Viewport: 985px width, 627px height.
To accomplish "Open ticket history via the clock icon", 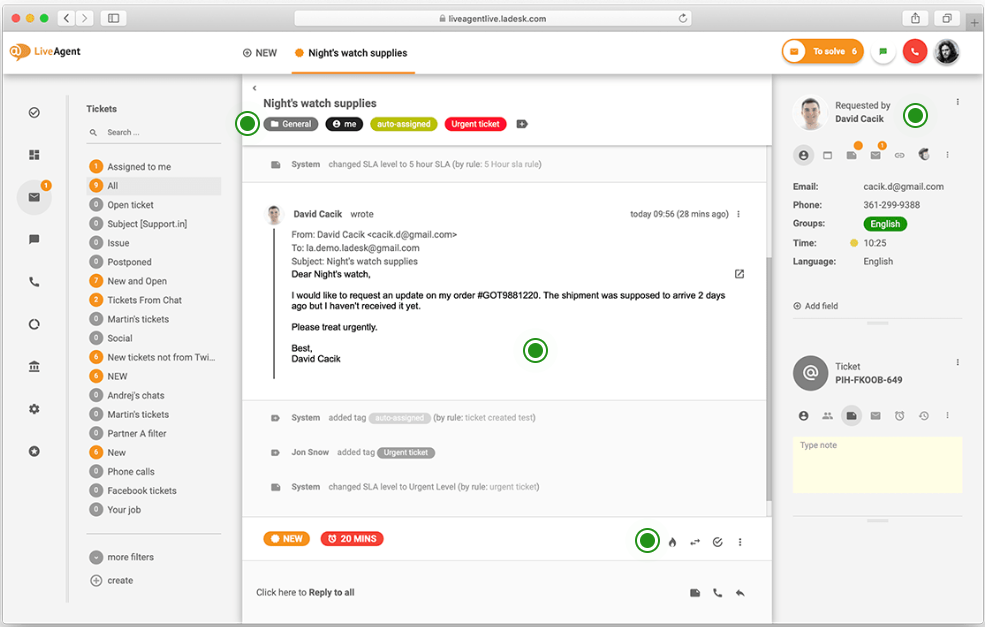I will (923, 415).
